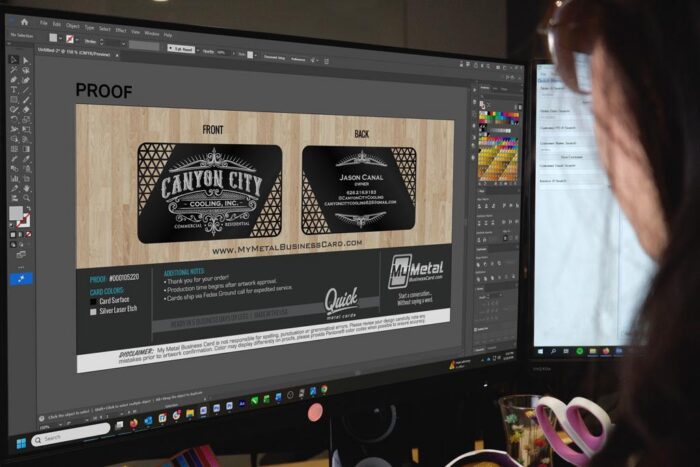Open the Select menu
Viewport: 700px width, 467px height.
105,29
